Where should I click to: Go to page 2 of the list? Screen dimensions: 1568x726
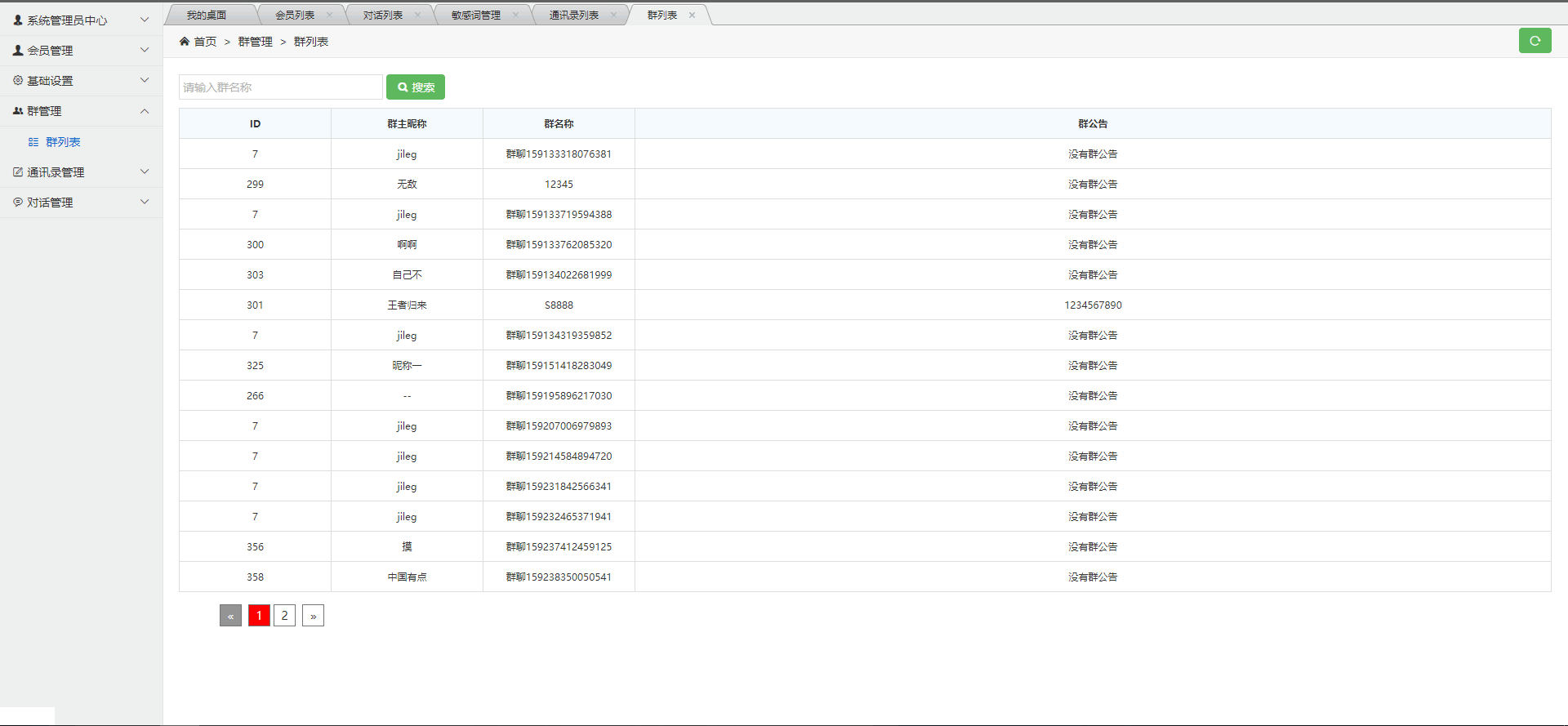[284, 616]
